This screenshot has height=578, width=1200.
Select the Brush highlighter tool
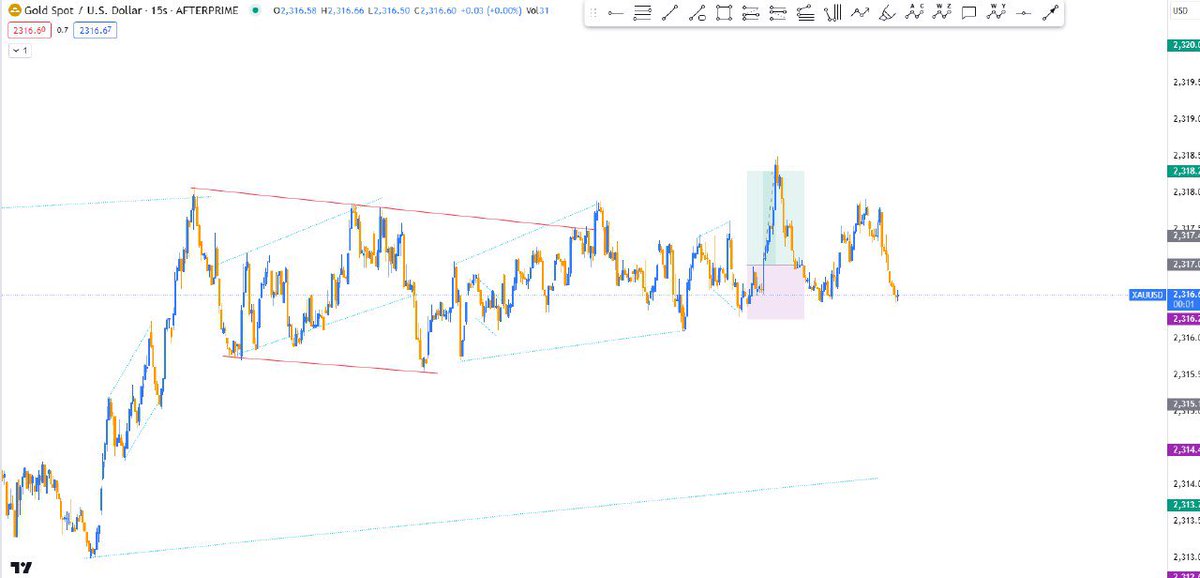(886, 14)
